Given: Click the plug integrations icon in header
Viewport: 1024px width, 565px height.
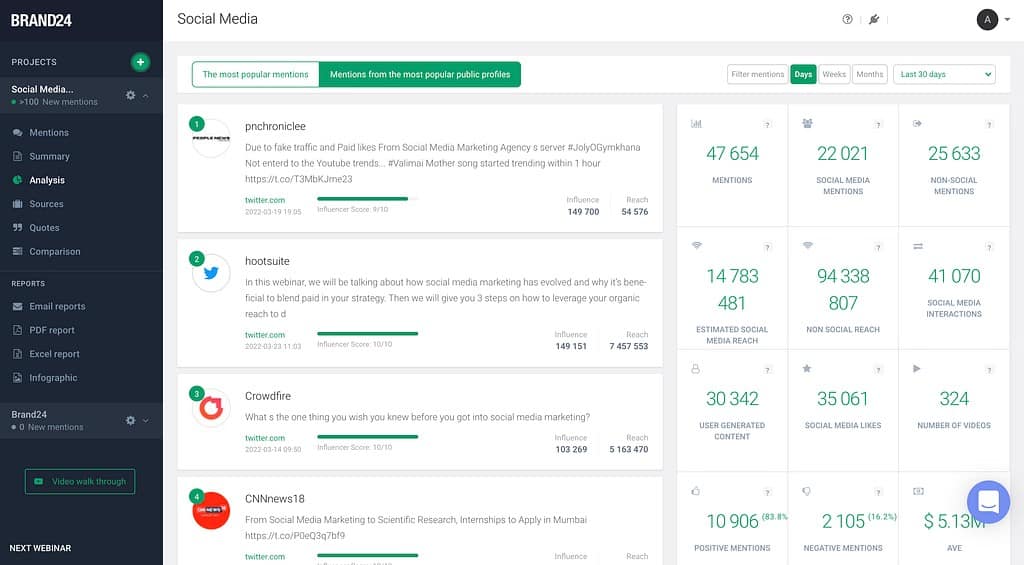Looking at the screenshot, I should point(873,19).
